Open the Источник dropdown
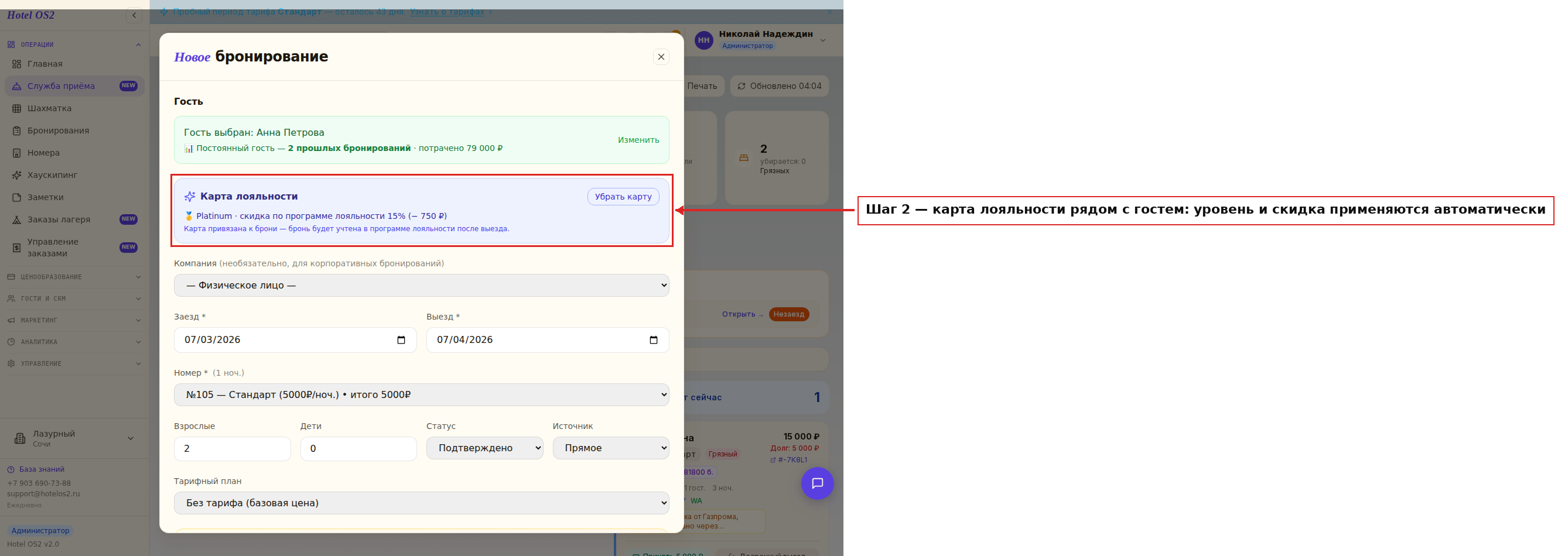This screenshot has height=556, width=1568. 610,448
